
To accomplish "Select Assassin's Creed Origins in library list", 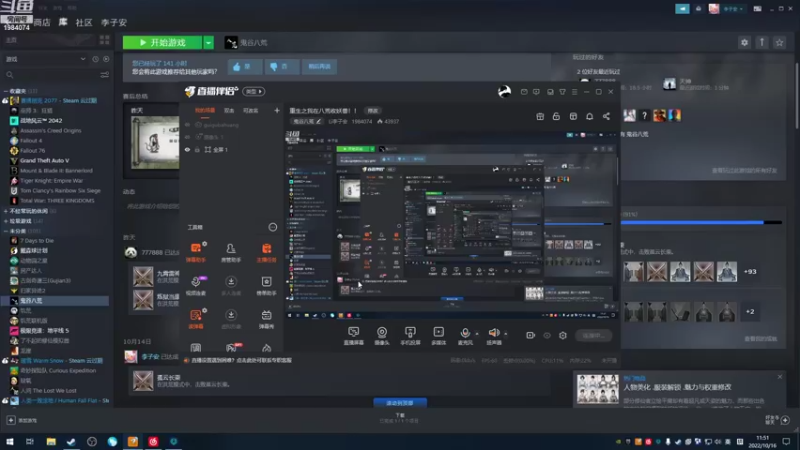I will coord(51,131).
